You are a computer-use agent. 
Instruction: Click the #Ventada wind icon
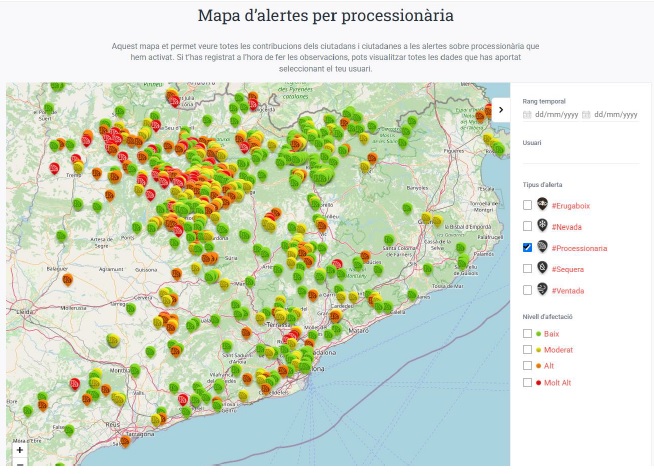click(x=542, y=290)
